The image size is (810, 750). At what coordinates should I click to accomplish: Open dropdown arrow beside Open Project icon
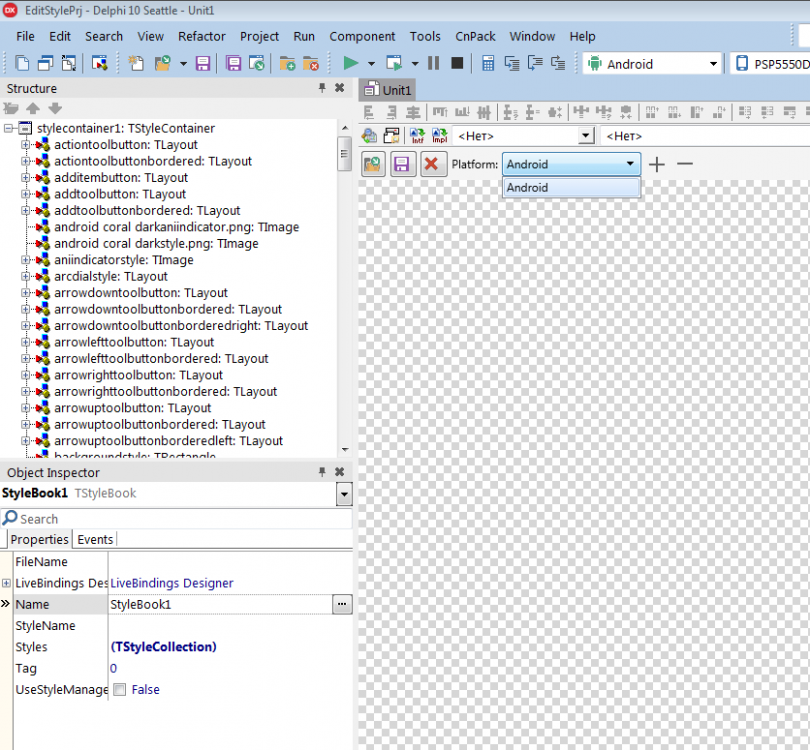coord(183,64)
